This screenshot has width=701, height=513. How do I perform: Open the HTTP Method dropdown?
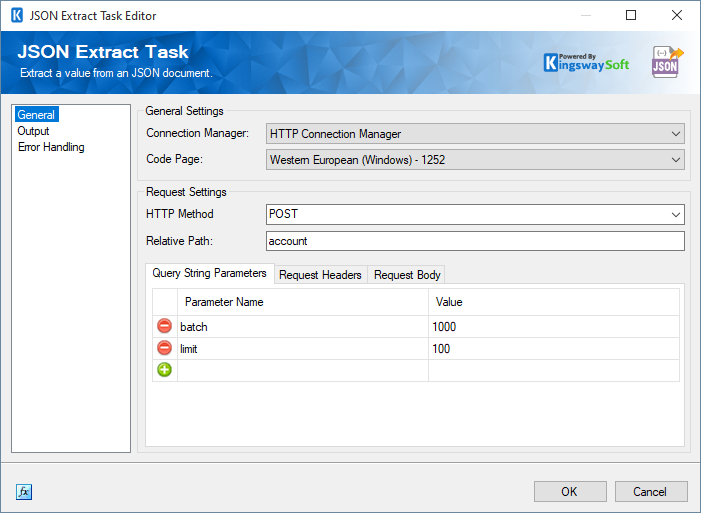click(x=475, y=214)
